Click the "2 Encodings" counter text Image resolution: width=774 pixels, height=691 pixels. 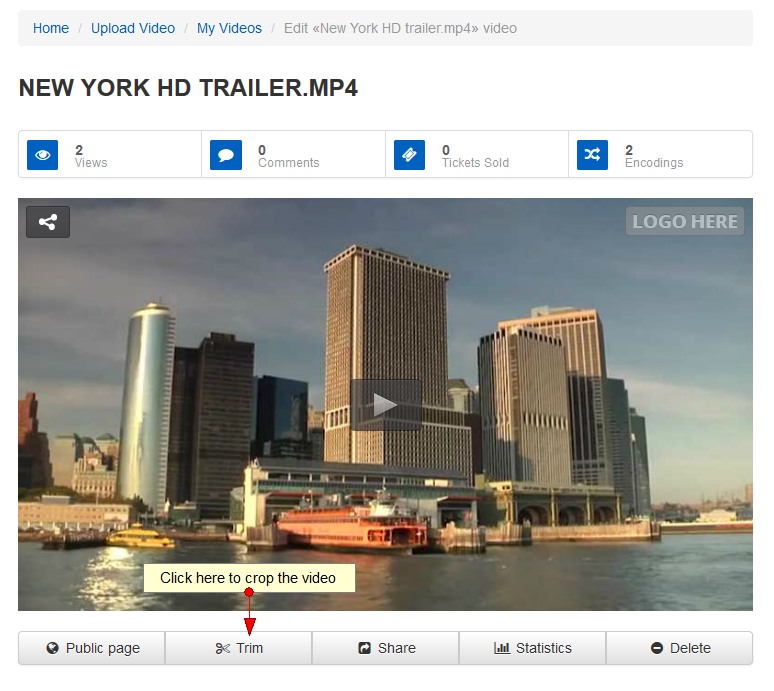coord(654,156)
